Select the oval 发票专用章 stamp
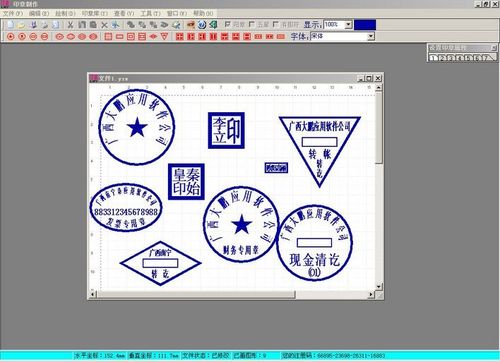The width and height of the screenshot is (500, 362). point(126,207)
